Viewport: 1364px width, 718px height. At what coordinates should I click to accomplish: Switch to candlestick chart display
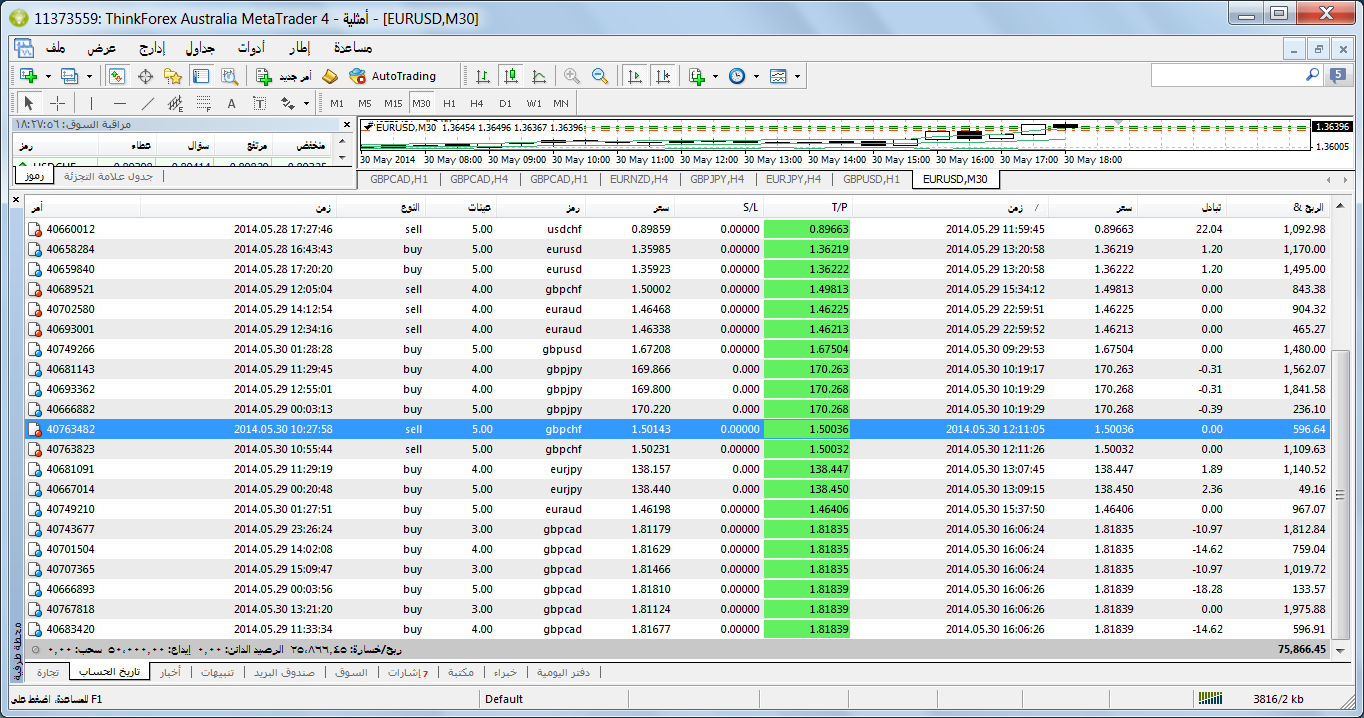pos(511,76)
